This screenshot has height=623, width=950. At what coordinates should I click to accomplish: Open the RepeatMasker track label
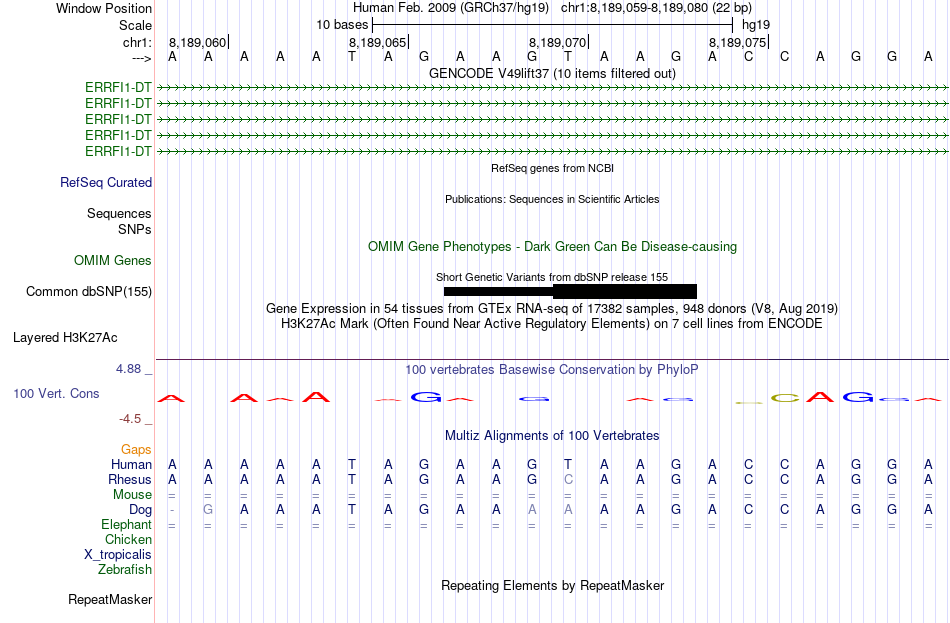110,599
